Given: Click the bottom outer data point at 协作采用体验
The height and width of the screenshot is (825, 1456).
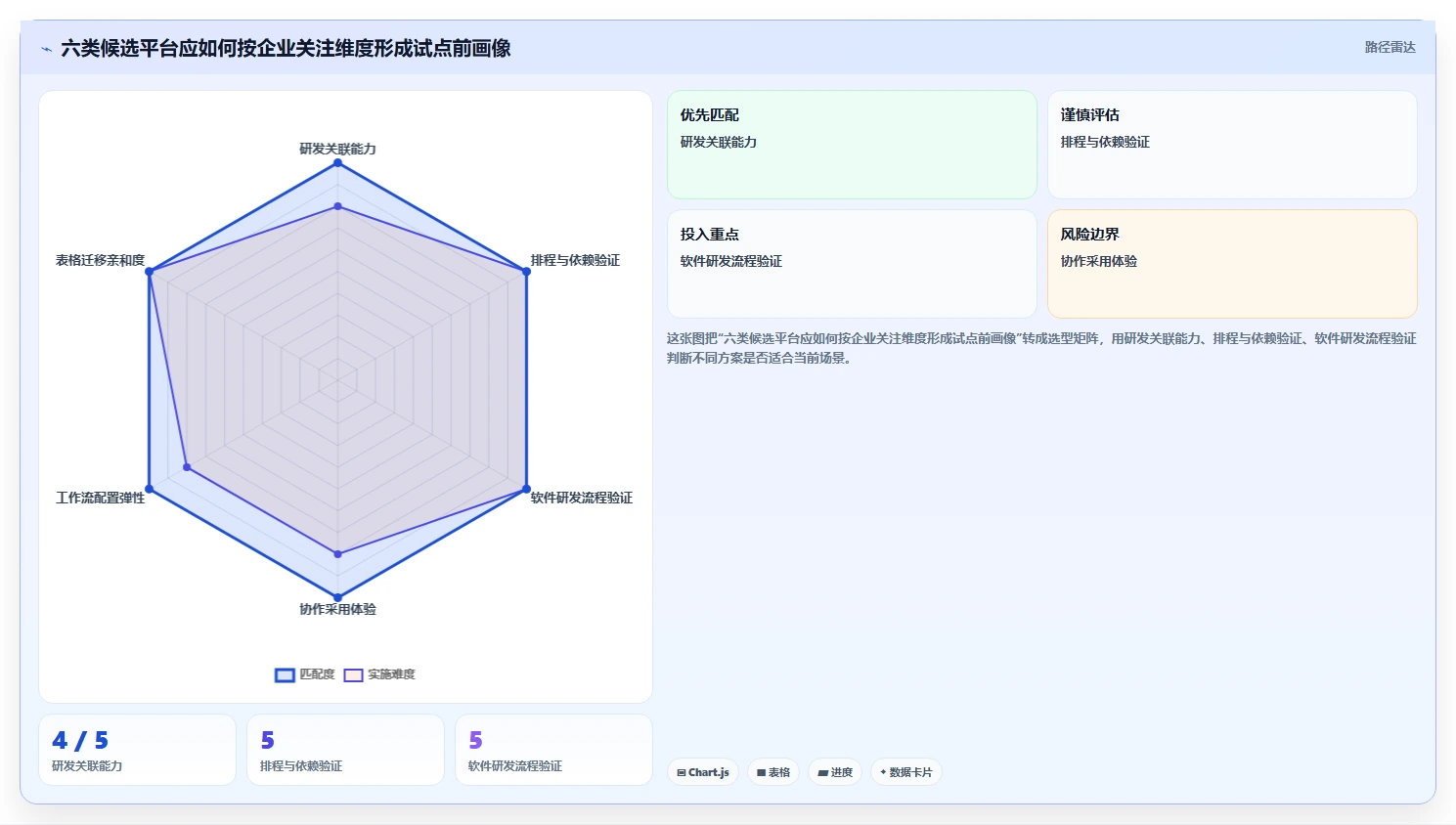Looking at the screenshot, I should pyautogui.click(x=337, y=597).
